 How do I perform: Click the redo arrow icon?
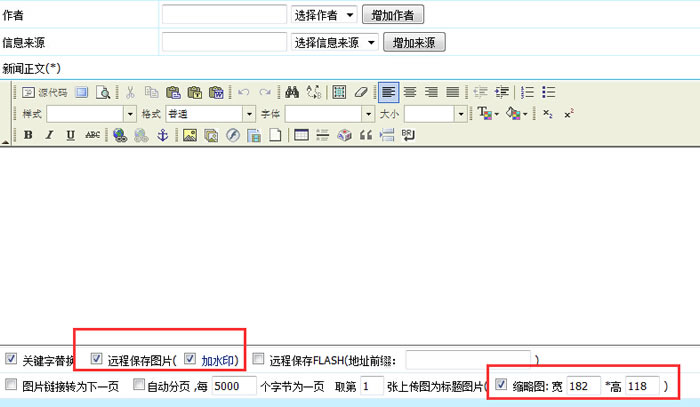pos(265,92)
